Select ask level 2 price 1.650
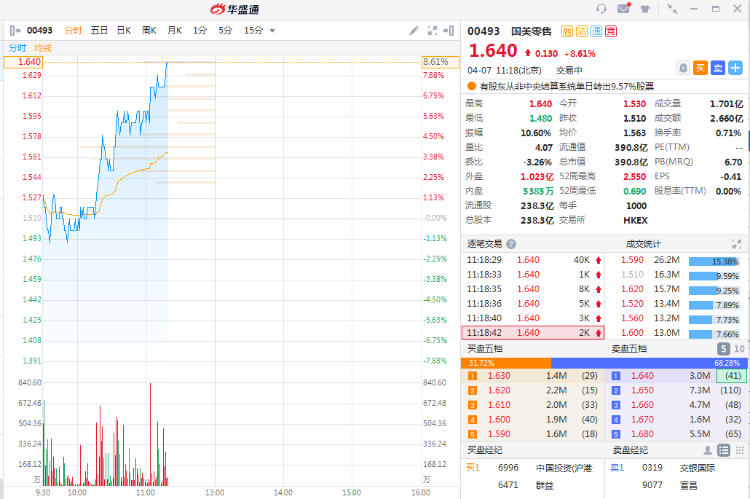Screen dimensions: 750x499 [x=642, y=390]
